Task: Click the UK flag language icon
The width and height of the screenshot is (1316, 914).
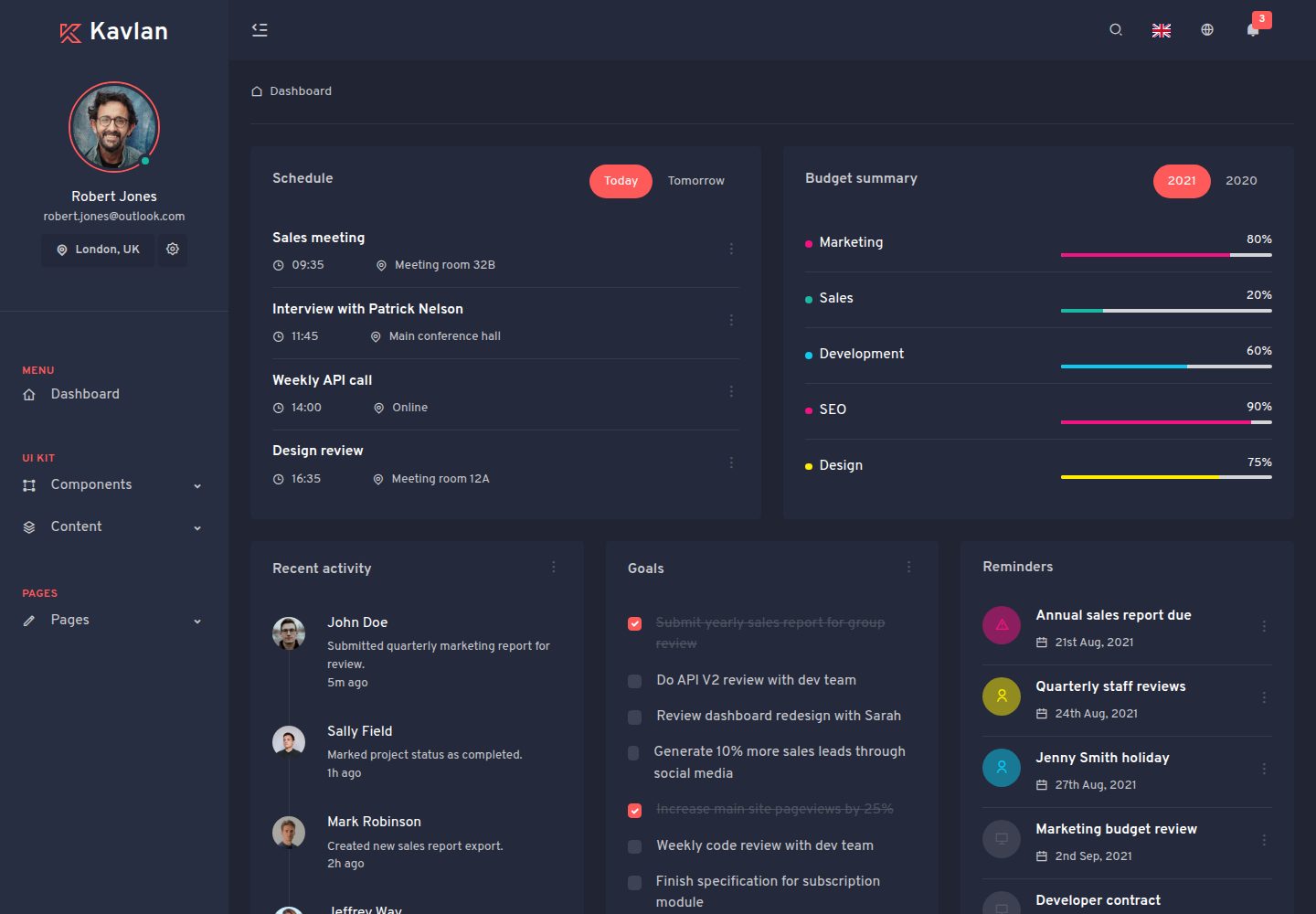Action: (x=1162, y=30)
